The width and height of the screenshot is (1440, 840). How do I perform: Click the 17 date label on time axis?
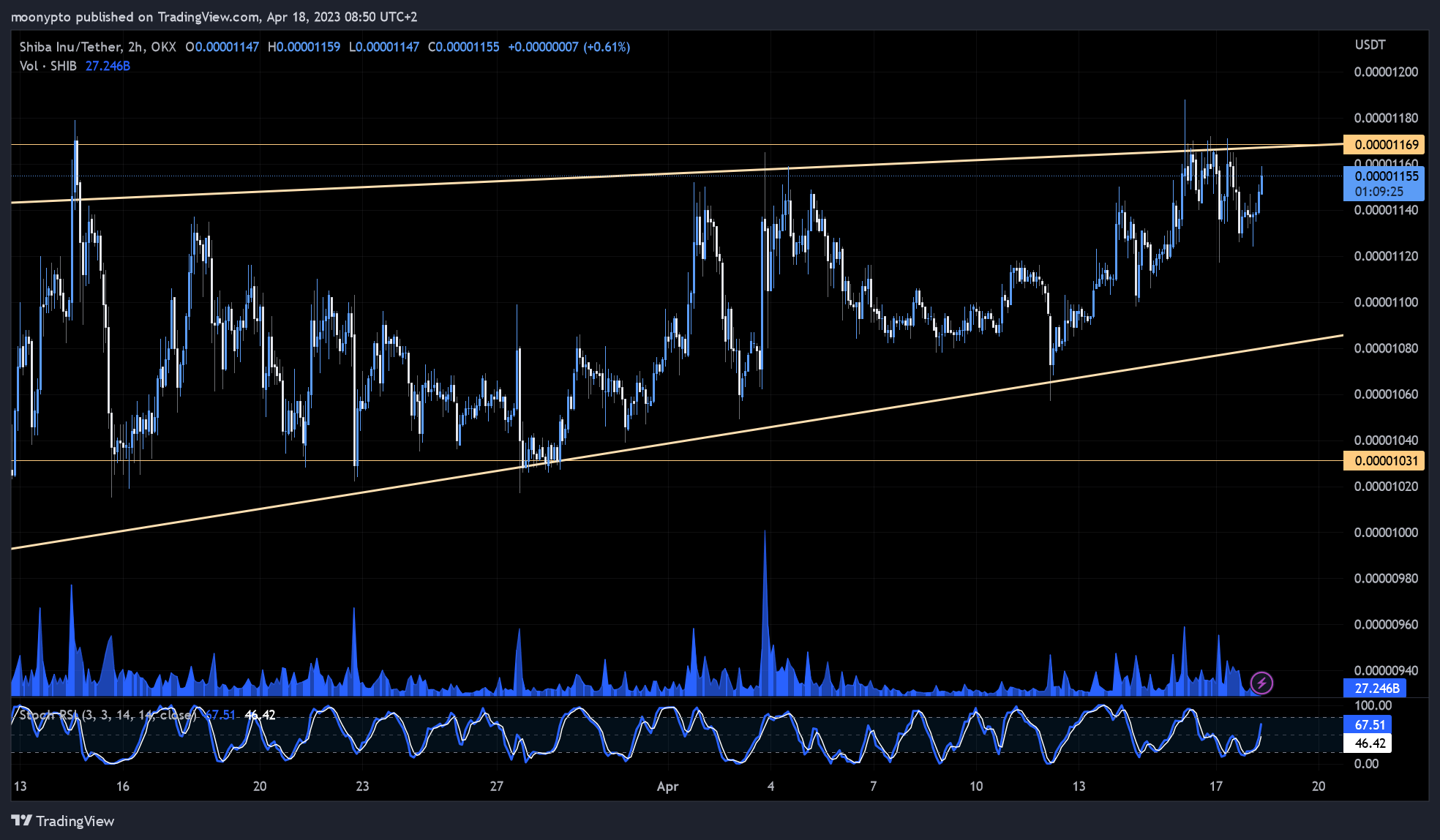pyautogui.click(x=1215, y=787)
